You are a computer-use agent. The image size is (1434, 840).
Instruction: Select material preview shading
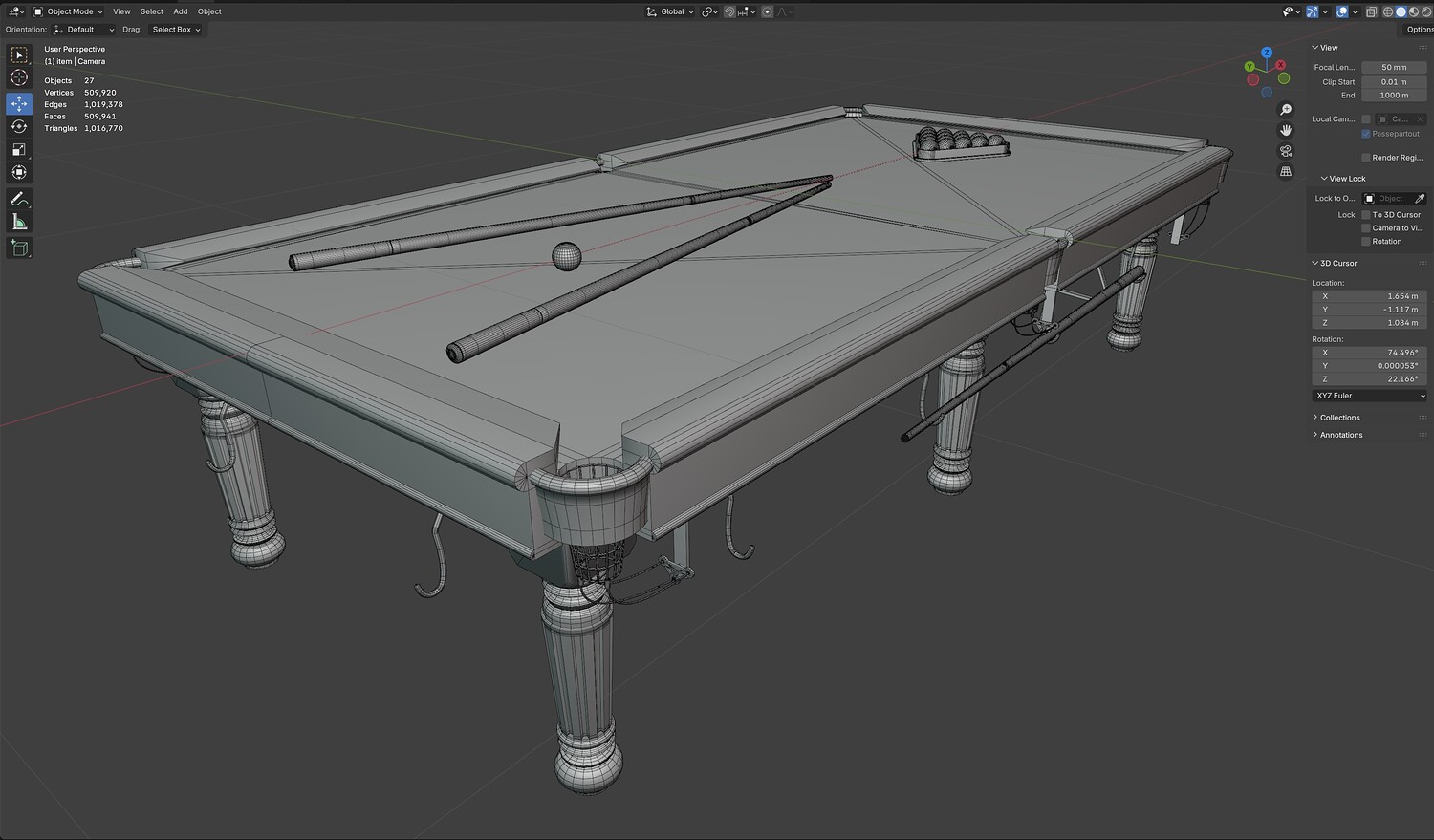pyautogui.click(x=1413, y=11)
